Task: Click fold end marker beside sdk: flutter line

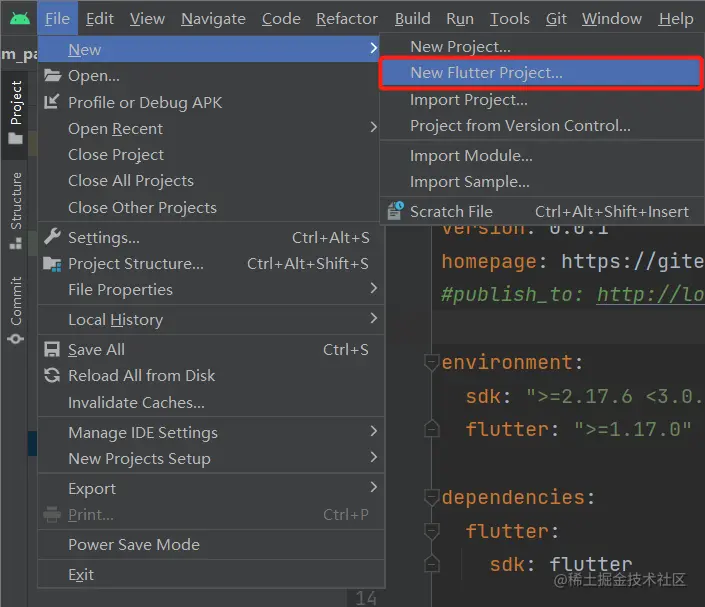Action: coord(431,564)
